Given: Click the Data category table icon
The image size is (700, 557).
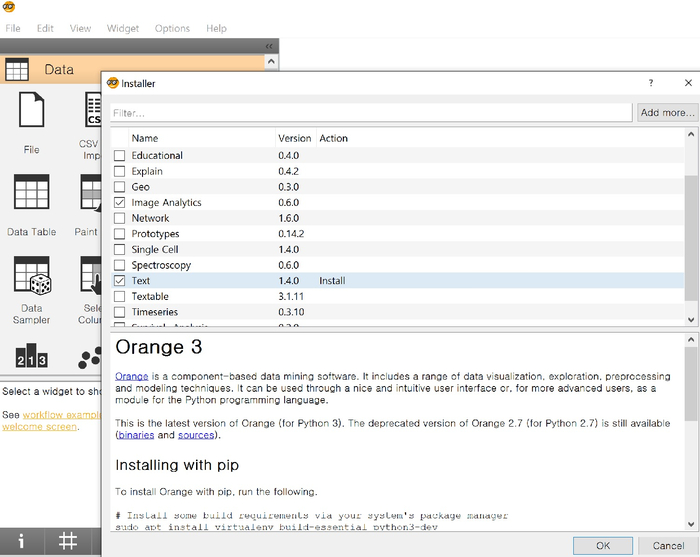Looking at the screenshot, I should (x=17, y=69).
